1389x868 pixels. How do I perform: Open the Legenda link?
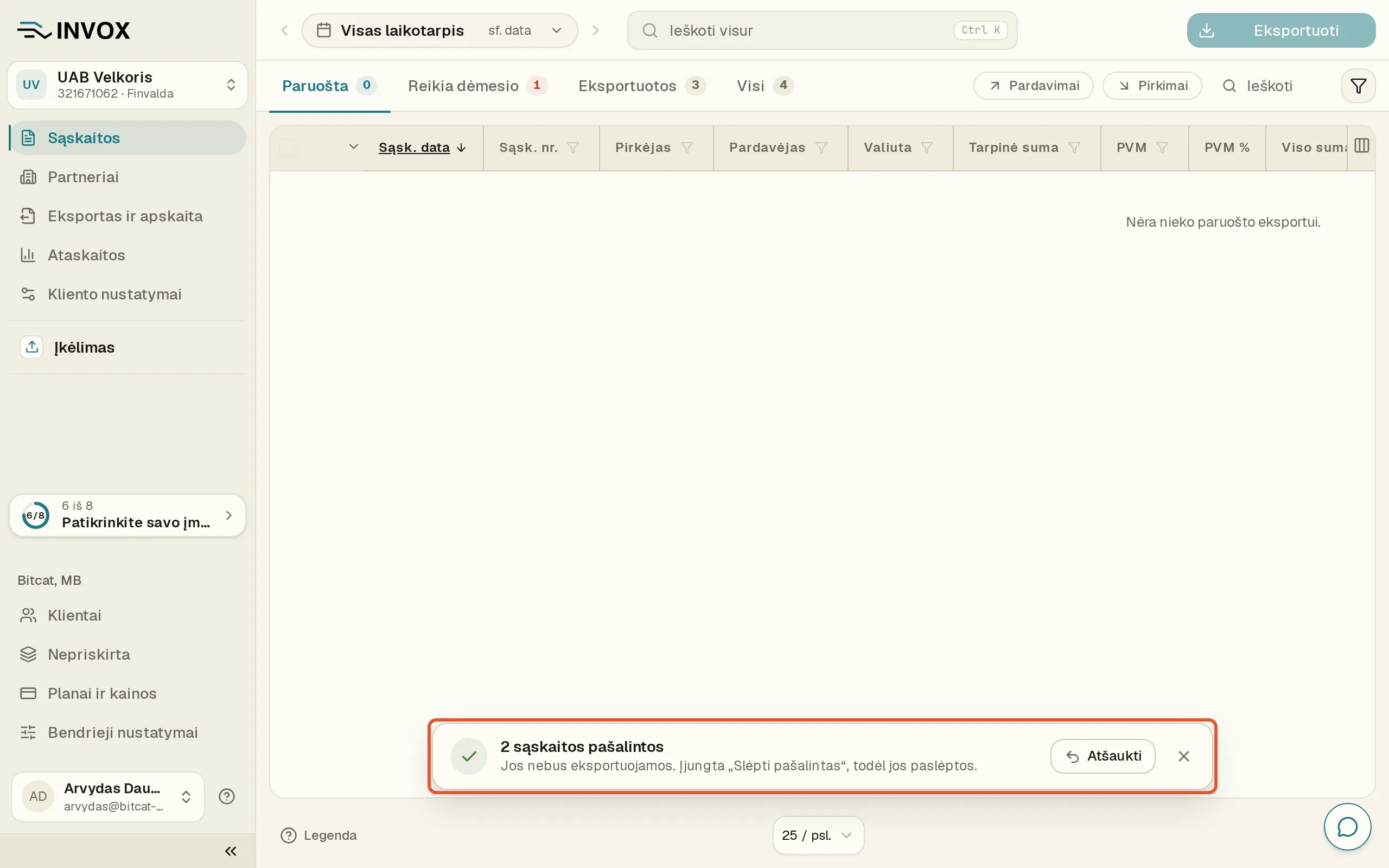pyautogui.click(x=318, y=835)
